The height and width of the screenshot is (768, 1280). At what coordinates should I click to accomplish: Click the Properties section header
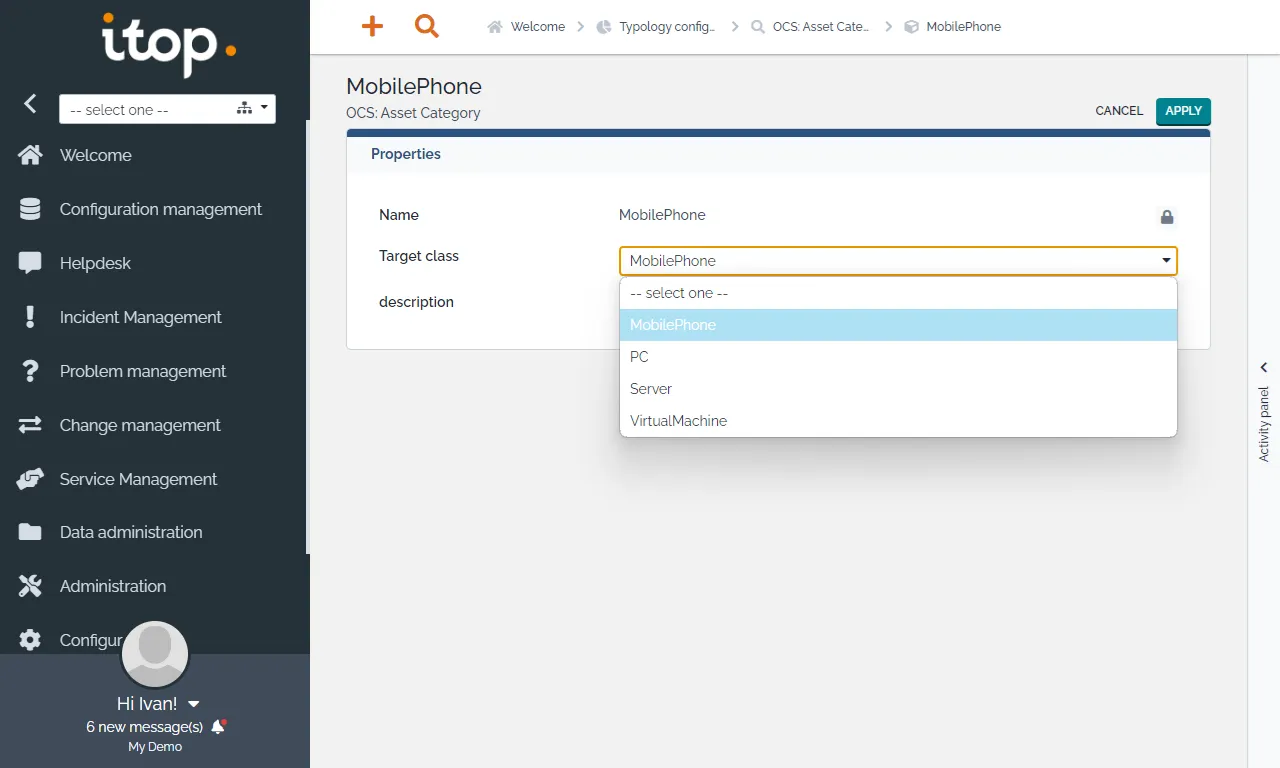pyautogui.click(x=406, y=154)
